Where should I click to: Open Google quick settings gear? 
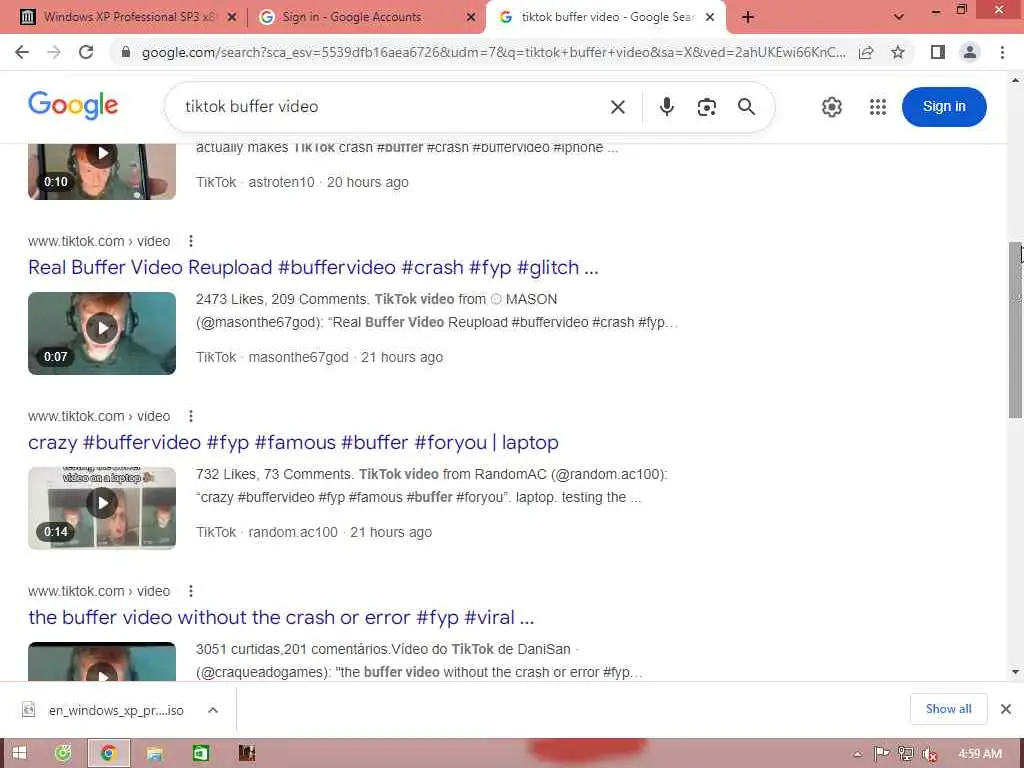coord(831,106)
